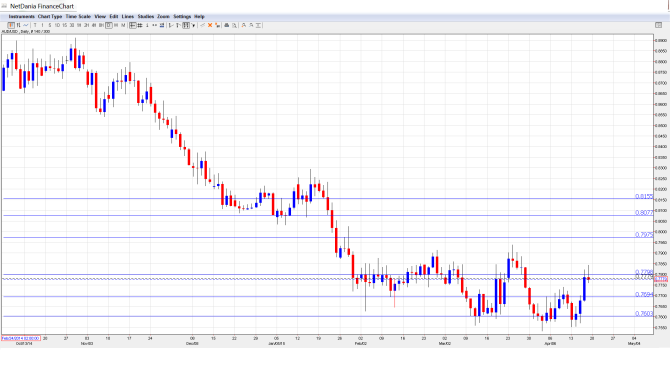The width and height of the screenshot is (670, 377).
Task: Click the blue stacked-lines toolbar icon
Action: click(162, 25)
